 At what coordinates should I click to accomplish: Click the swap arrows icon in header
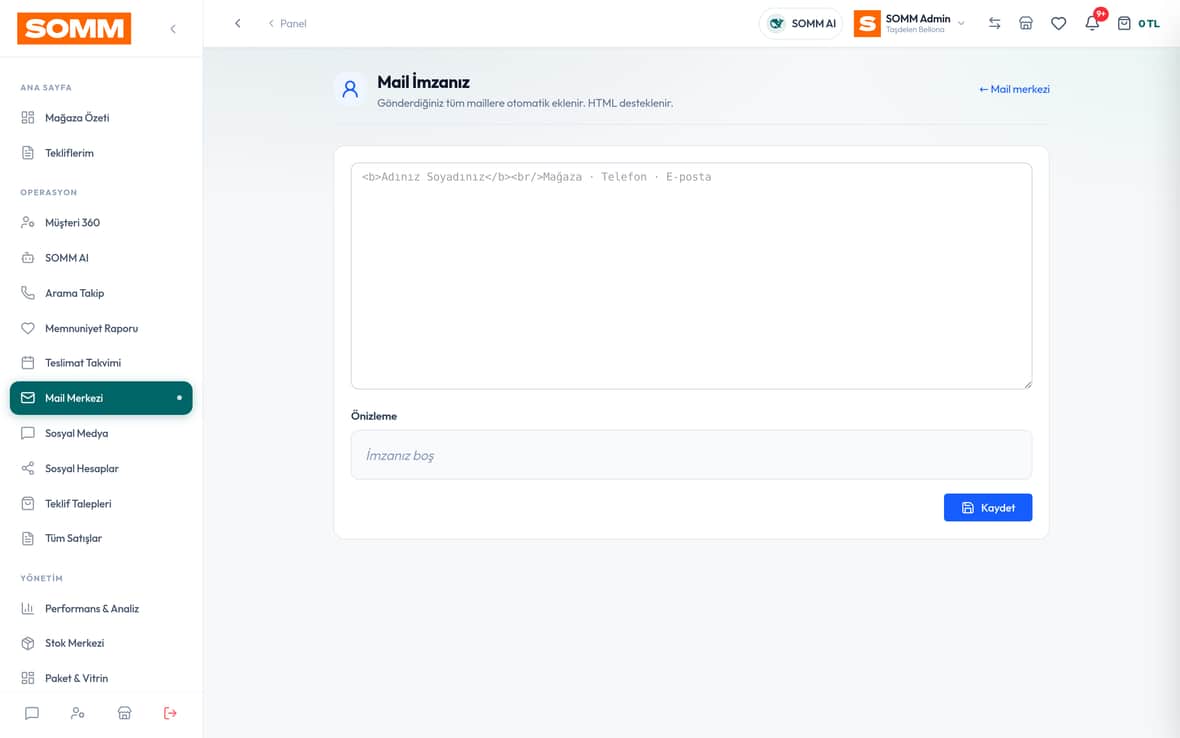(x=994, y=23)
